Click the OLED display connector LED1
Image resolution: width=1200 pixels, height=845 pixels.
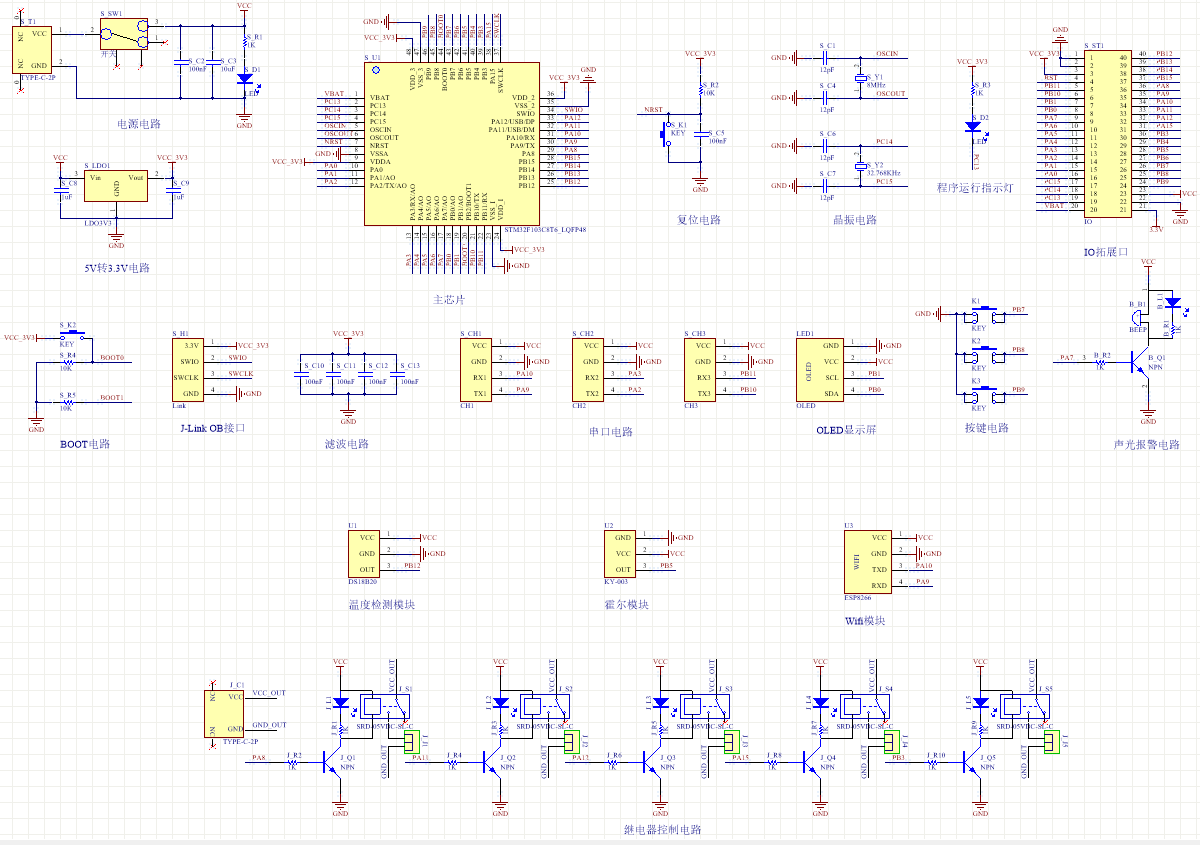[820, 369]
